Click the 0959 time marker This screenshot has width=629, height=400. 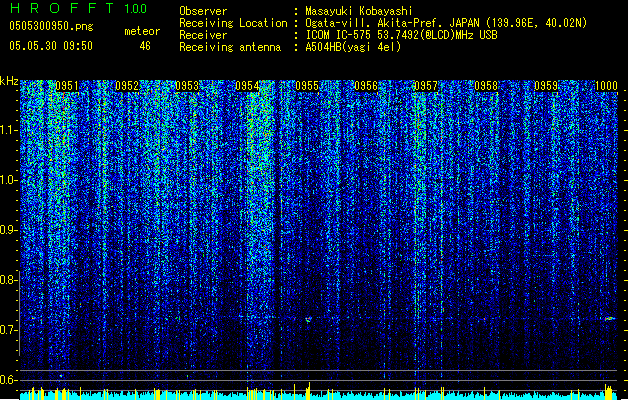(546, 86)
